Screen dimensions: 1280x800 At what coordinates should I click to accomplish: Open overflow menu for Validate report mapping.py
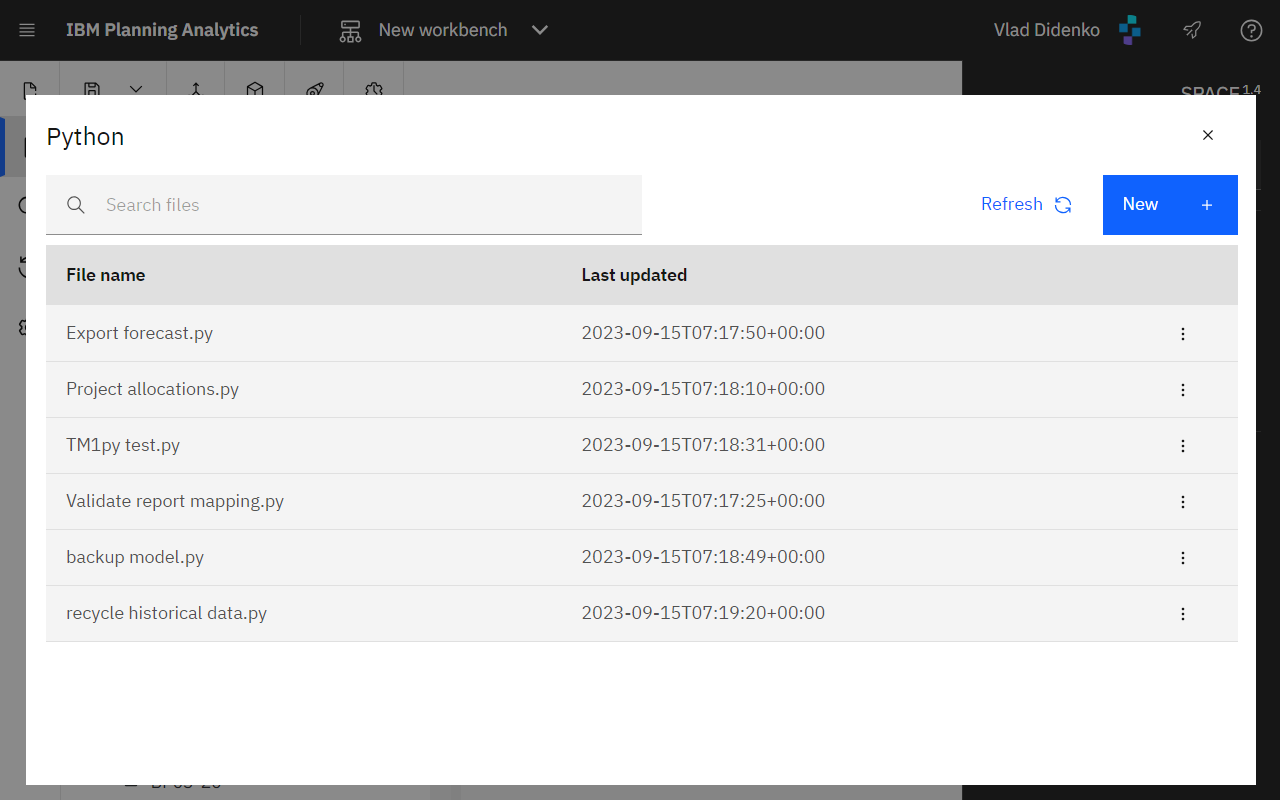[x=1183, y=502]
